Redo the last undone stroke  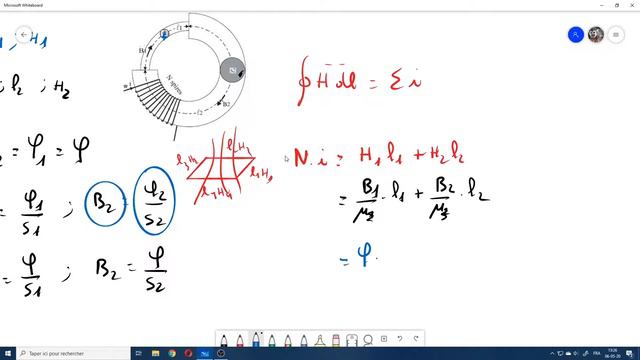tap(416, 339)
